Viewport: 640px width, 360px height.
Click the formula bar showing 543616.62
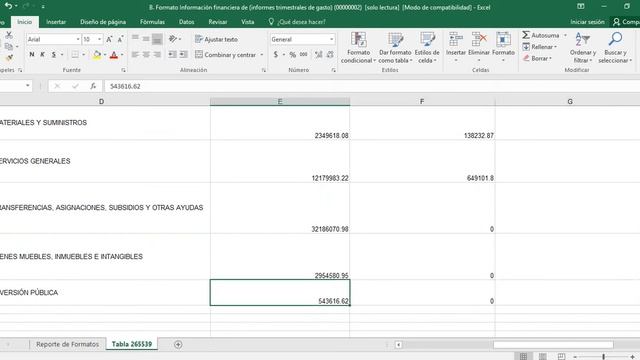pyautogui.click(x=371, y=86)
